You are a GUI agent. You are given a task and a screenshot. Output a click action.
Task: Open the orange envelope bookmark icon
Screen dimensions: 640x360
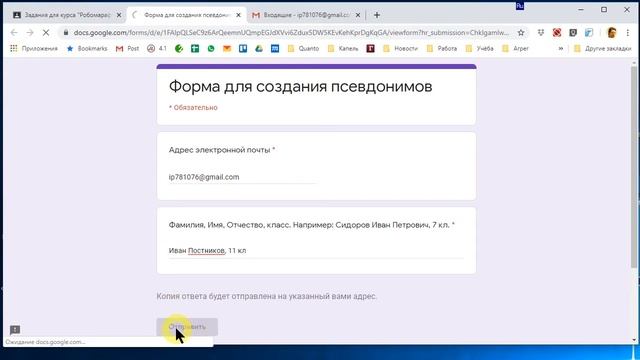pos(227,49)
